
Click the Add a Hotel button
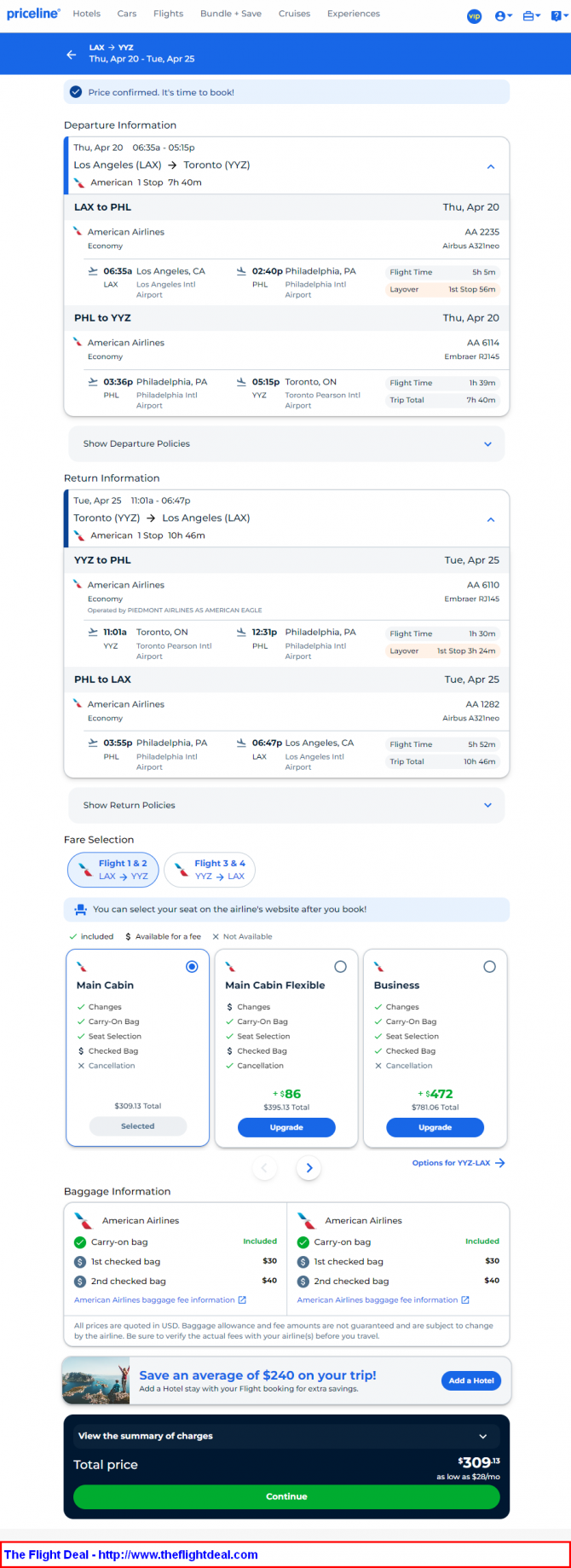471,1380
